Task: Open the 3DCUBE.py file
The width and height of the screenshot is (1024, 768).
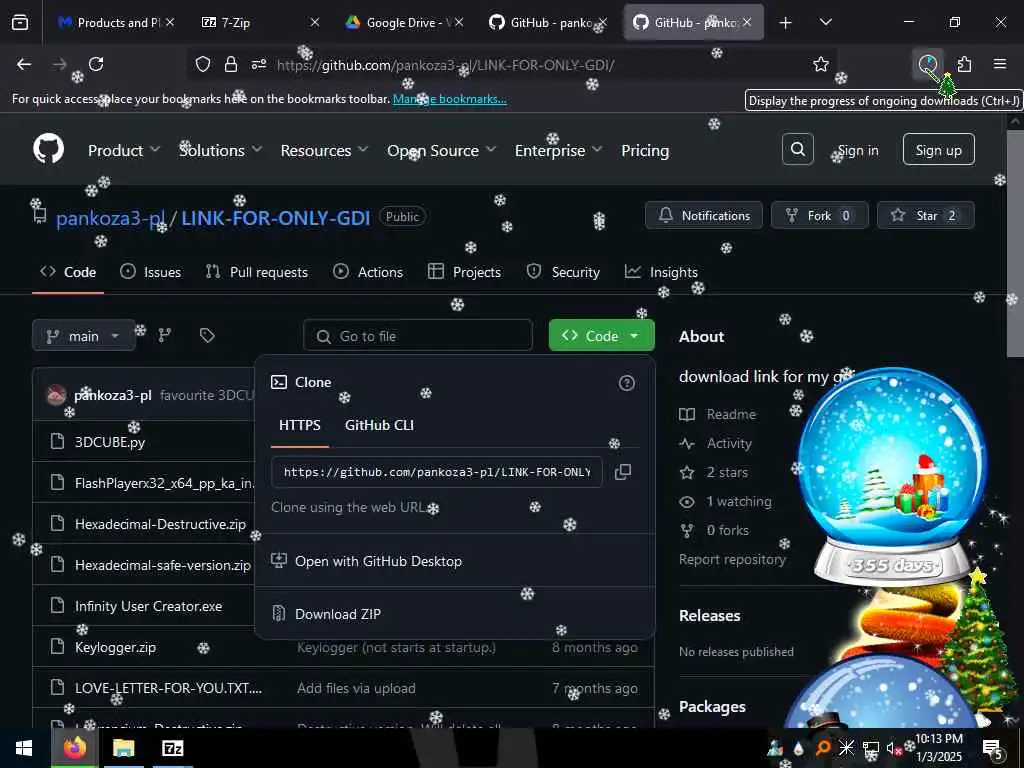Action: [x=110, y=441]
